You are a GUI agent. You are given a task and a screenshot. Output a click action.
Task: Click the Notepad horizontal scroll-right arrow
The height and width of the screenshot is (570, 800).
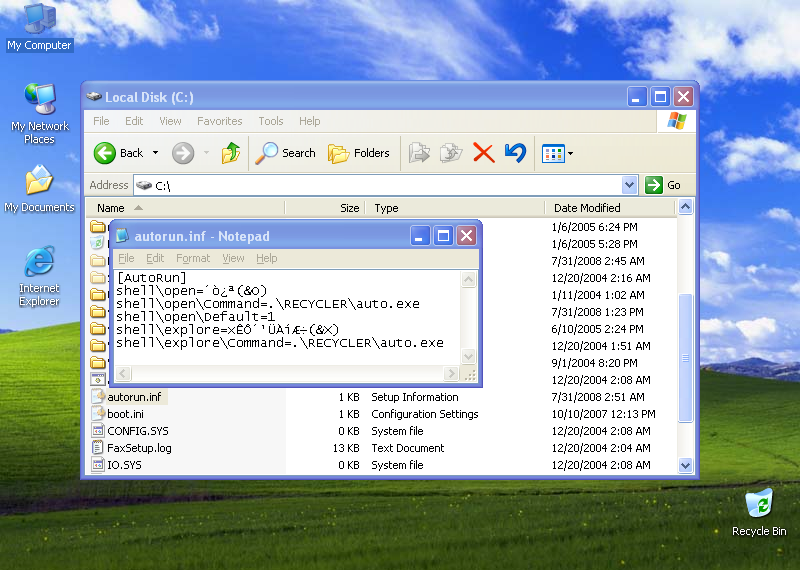451,374
